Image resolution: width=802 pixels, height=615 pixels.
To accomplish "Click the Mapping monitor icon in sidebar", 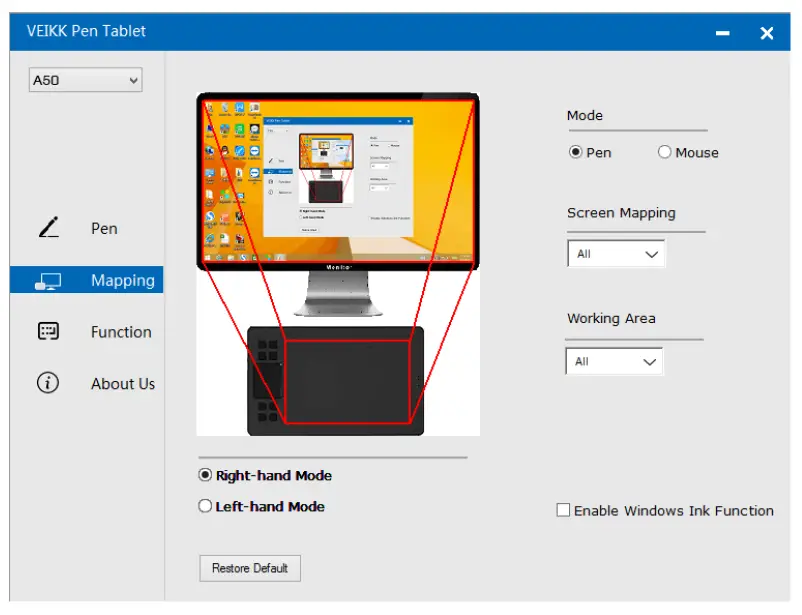I will [48, 281].
